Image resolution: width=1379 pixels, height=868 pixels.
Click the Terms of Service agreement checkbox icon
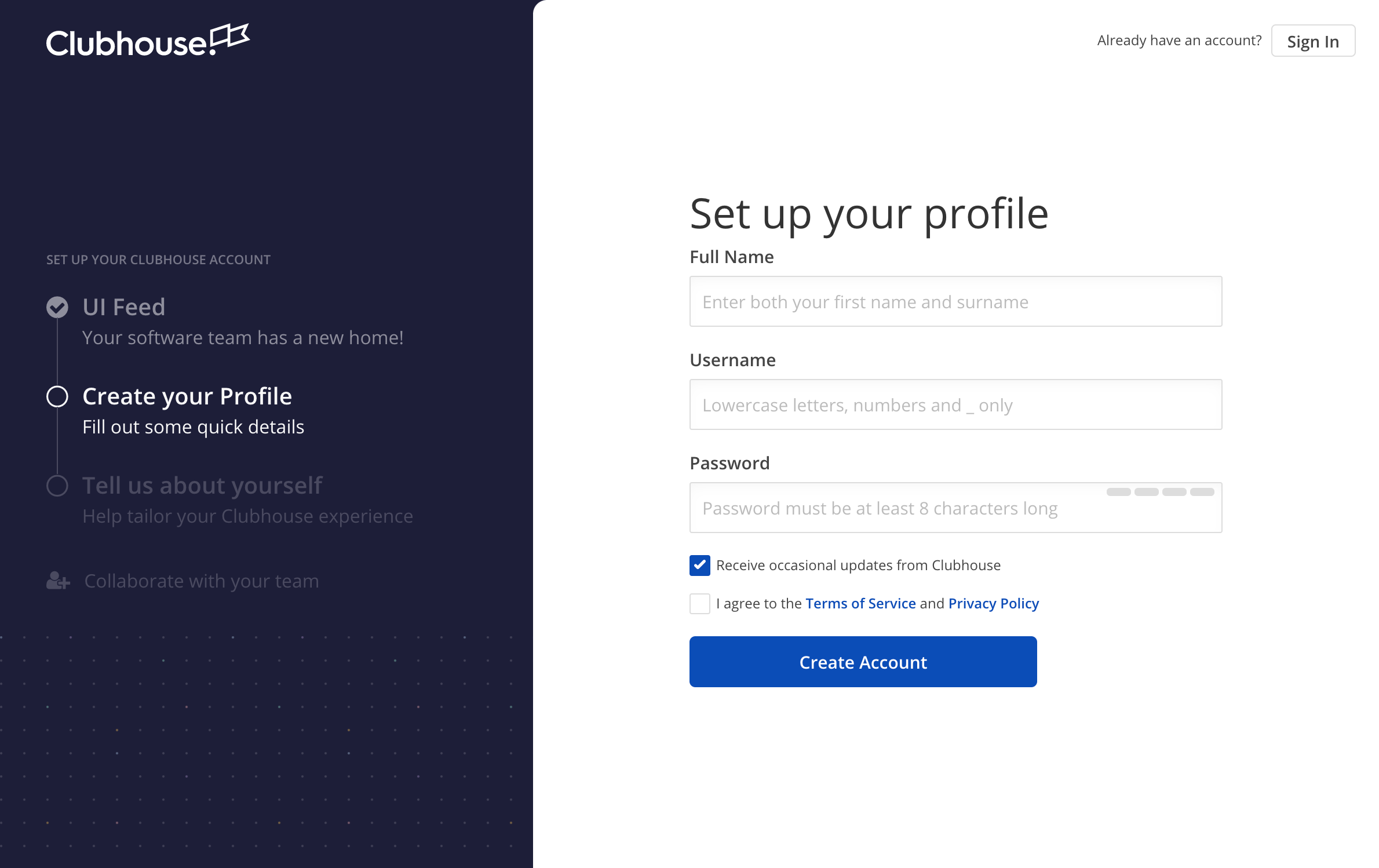(700, 603)
